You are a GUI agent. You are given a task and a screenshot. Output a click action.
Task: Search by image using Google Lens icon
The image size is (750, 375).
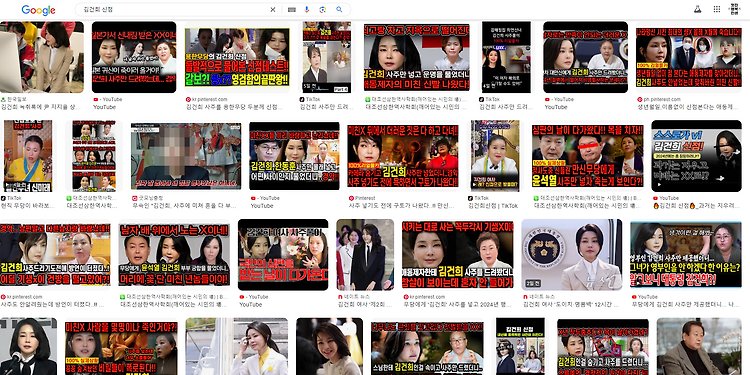(323, 10)
